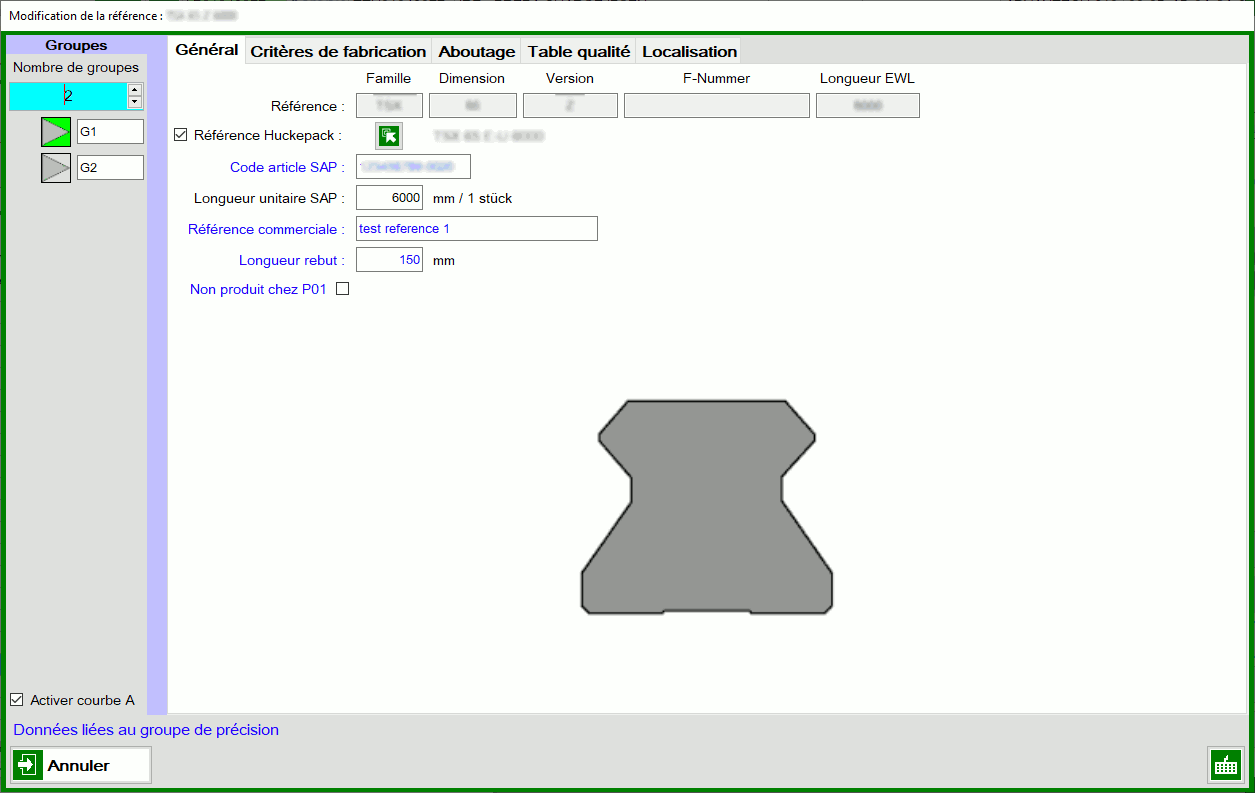Viewport: 1255px width, 793px height.
Task: Click the G1 group name field
Action: pos(110,131)
